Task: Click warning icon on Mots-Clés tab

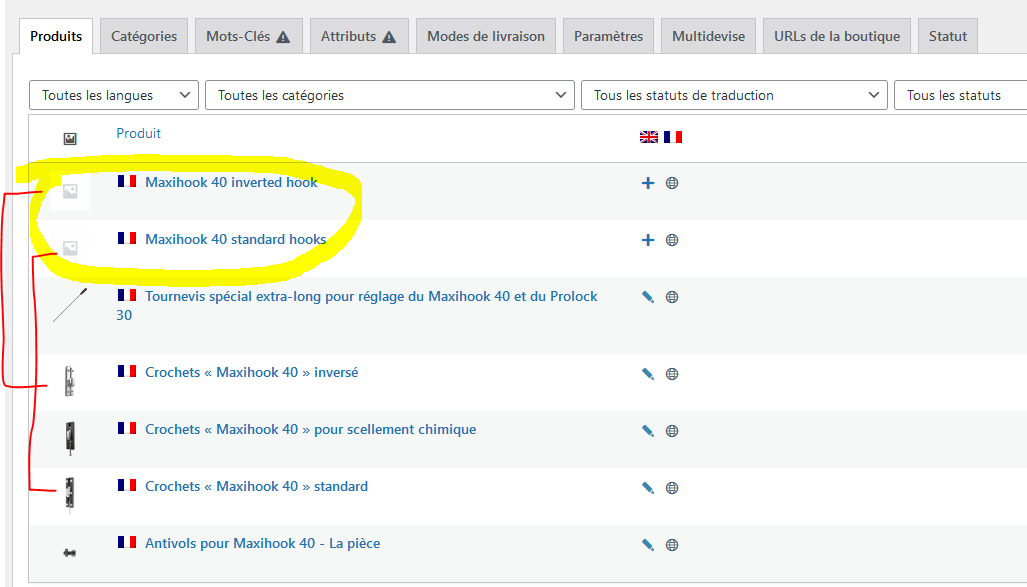Action: point(283,37)
